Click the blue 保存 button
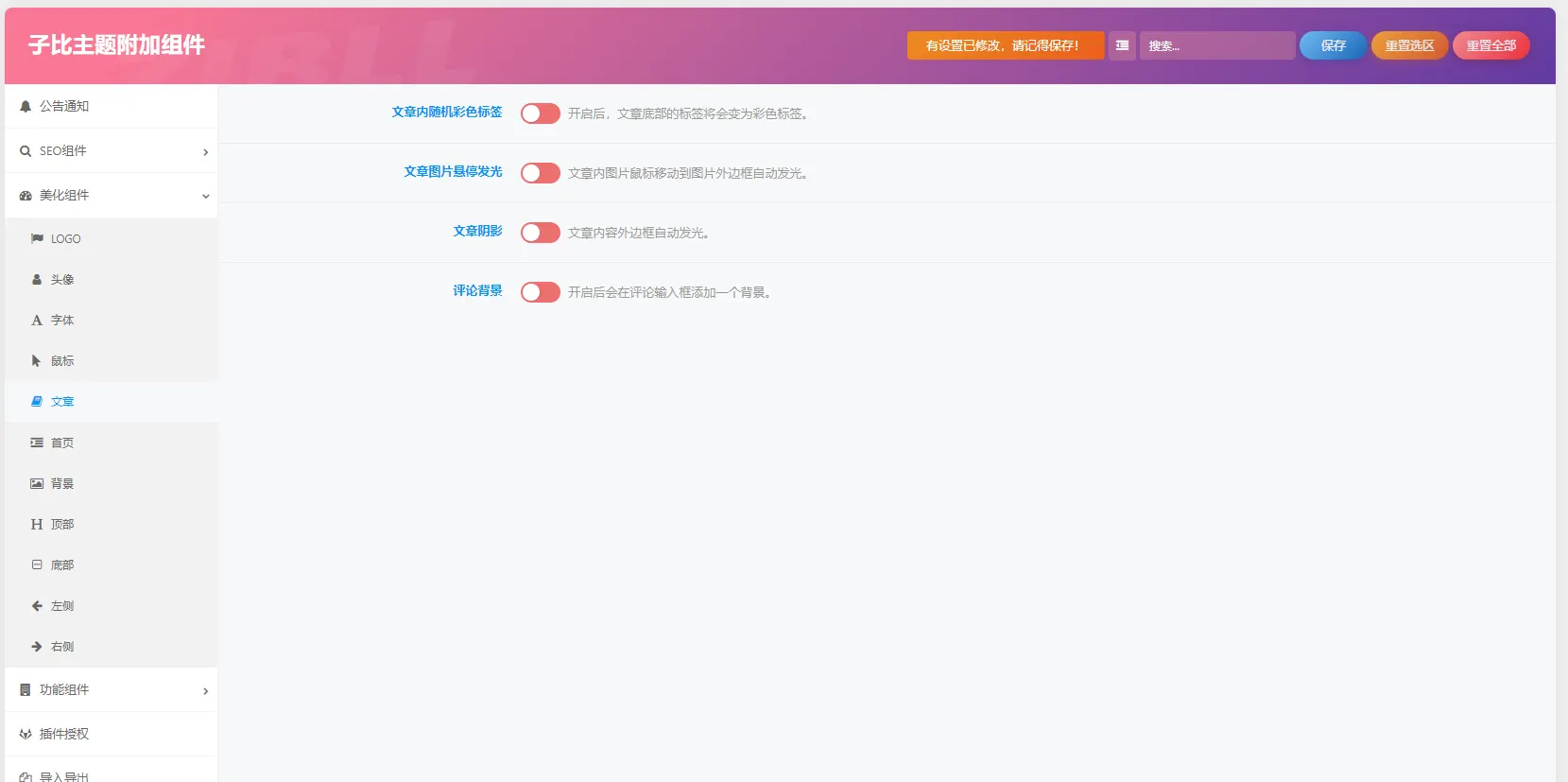Screen dimensions: 1568x782 tap(1333, 45)
